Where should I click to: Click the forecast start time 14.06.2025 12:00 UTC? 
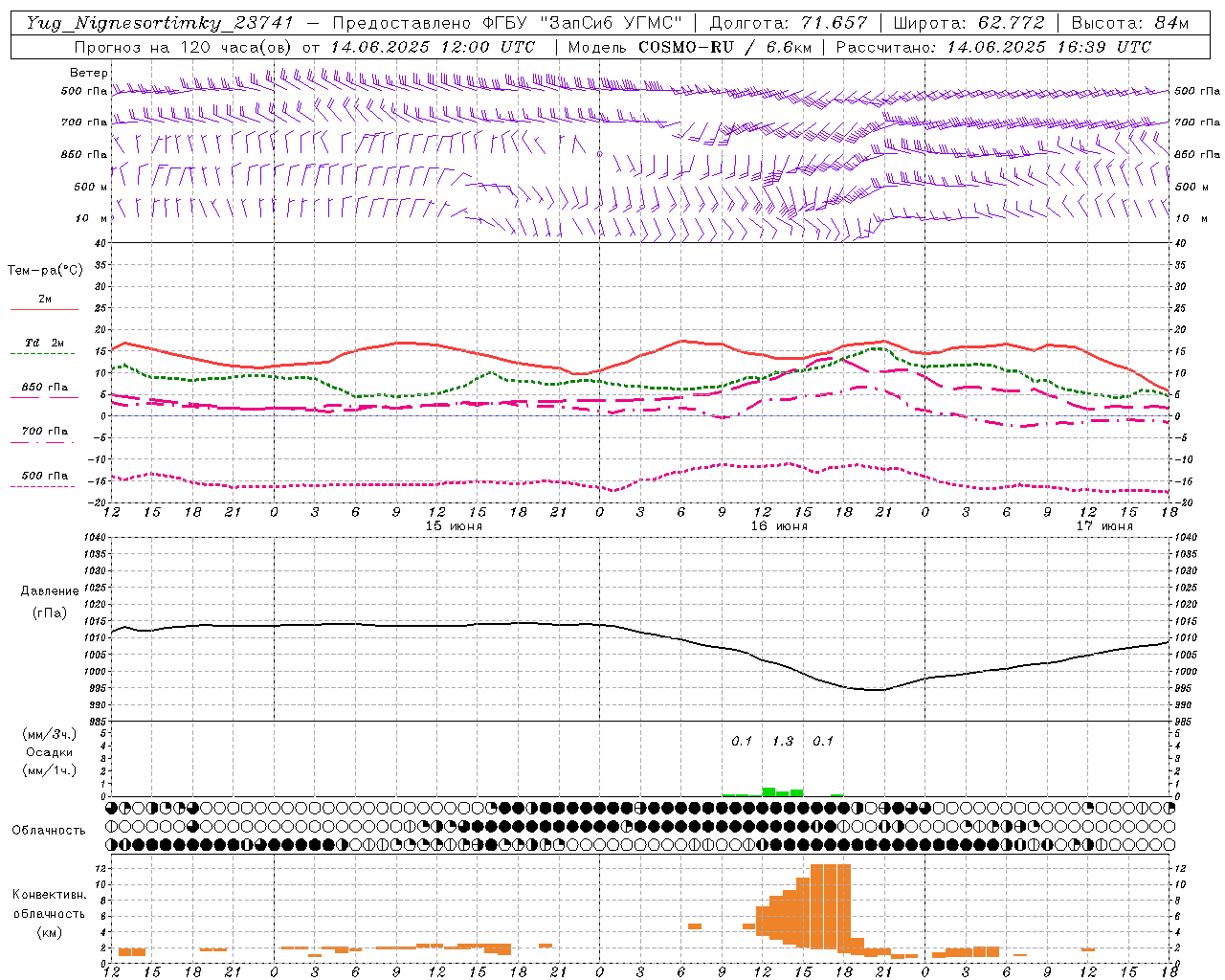[434, 47]
